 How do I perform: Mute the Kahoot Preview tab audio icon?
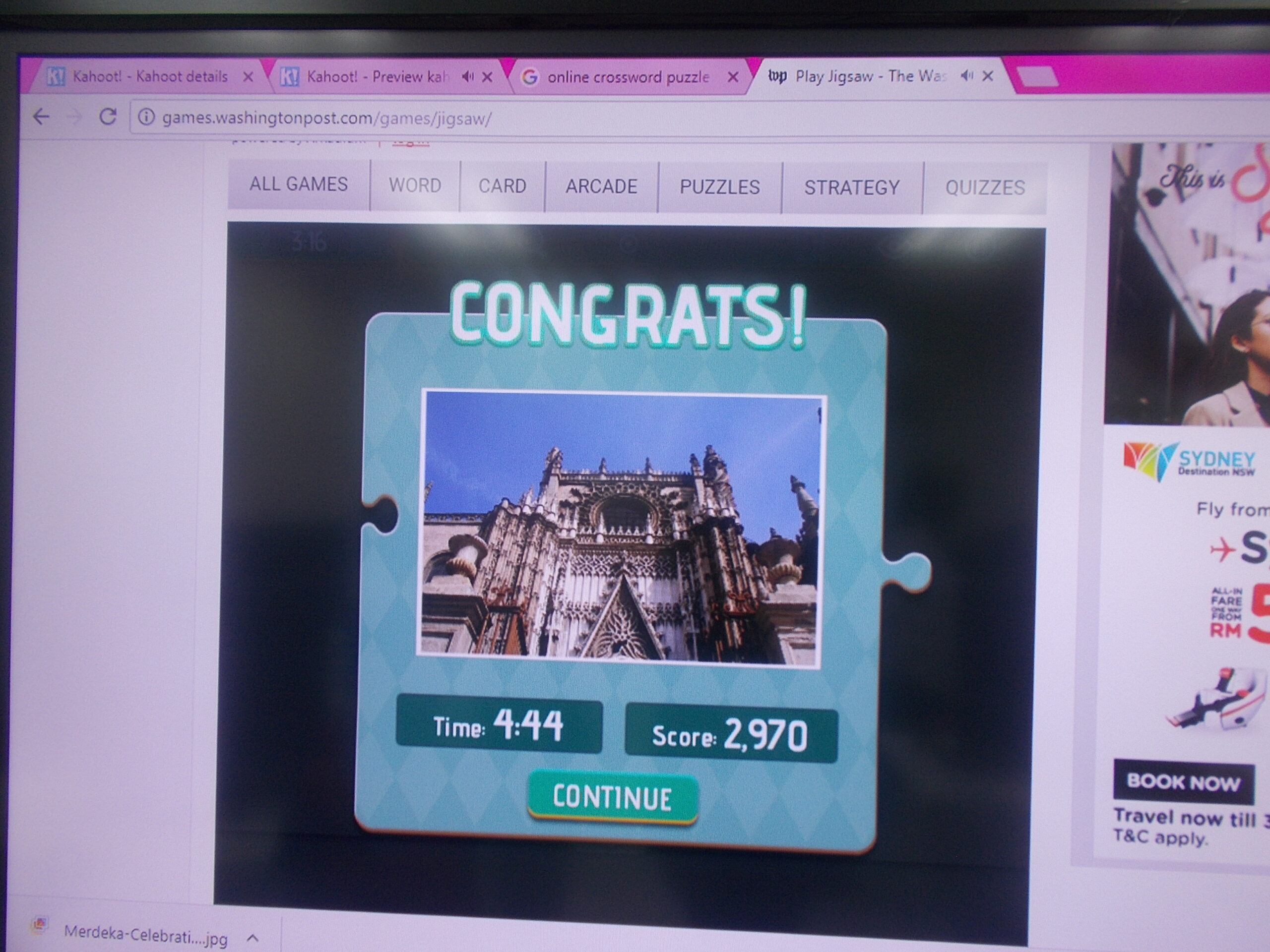coord(468,76)
